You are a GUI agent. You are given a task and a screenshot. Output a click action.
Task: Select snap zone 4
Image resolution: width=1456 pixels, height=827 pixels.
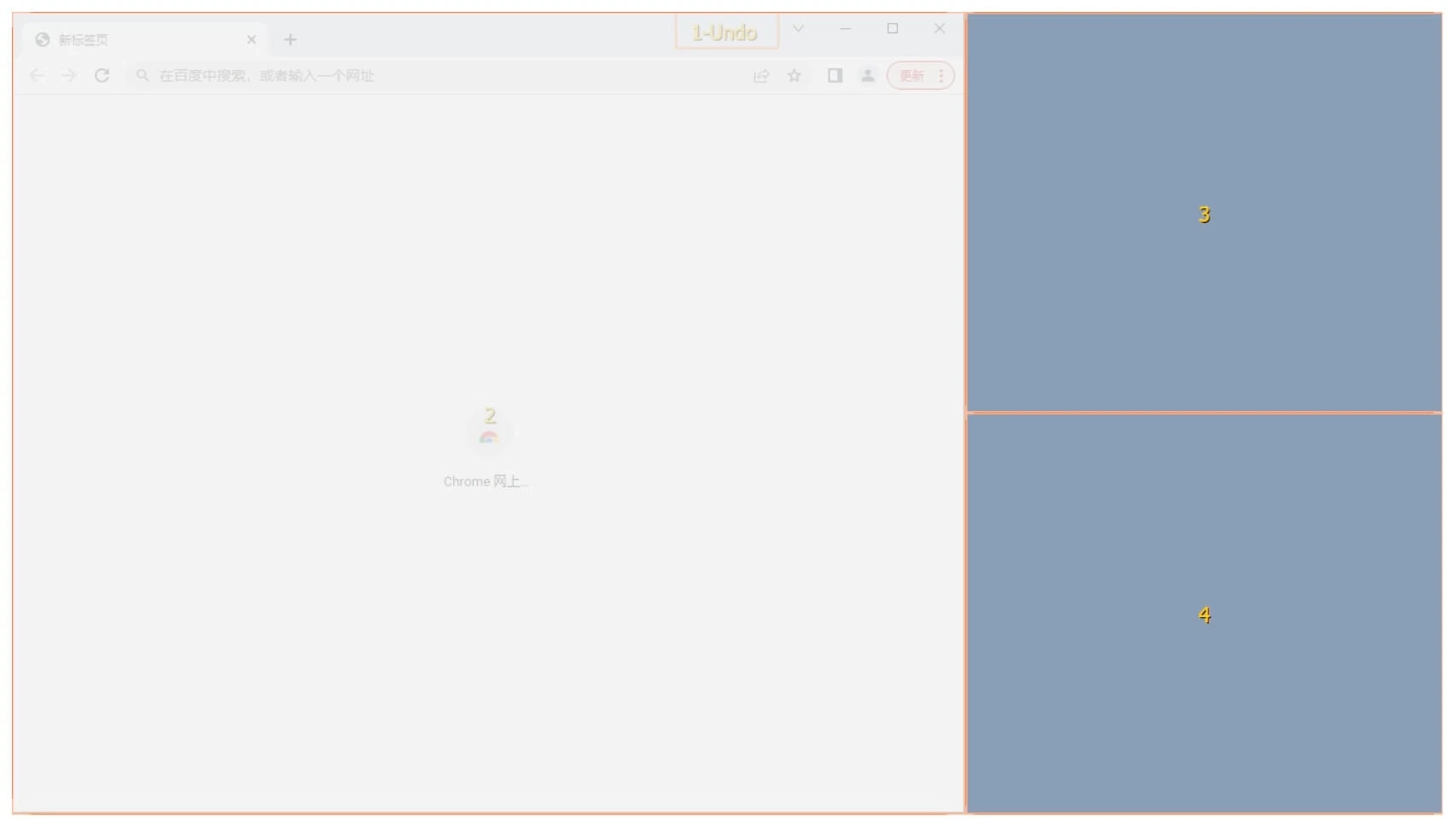(x=1203, y=614)
